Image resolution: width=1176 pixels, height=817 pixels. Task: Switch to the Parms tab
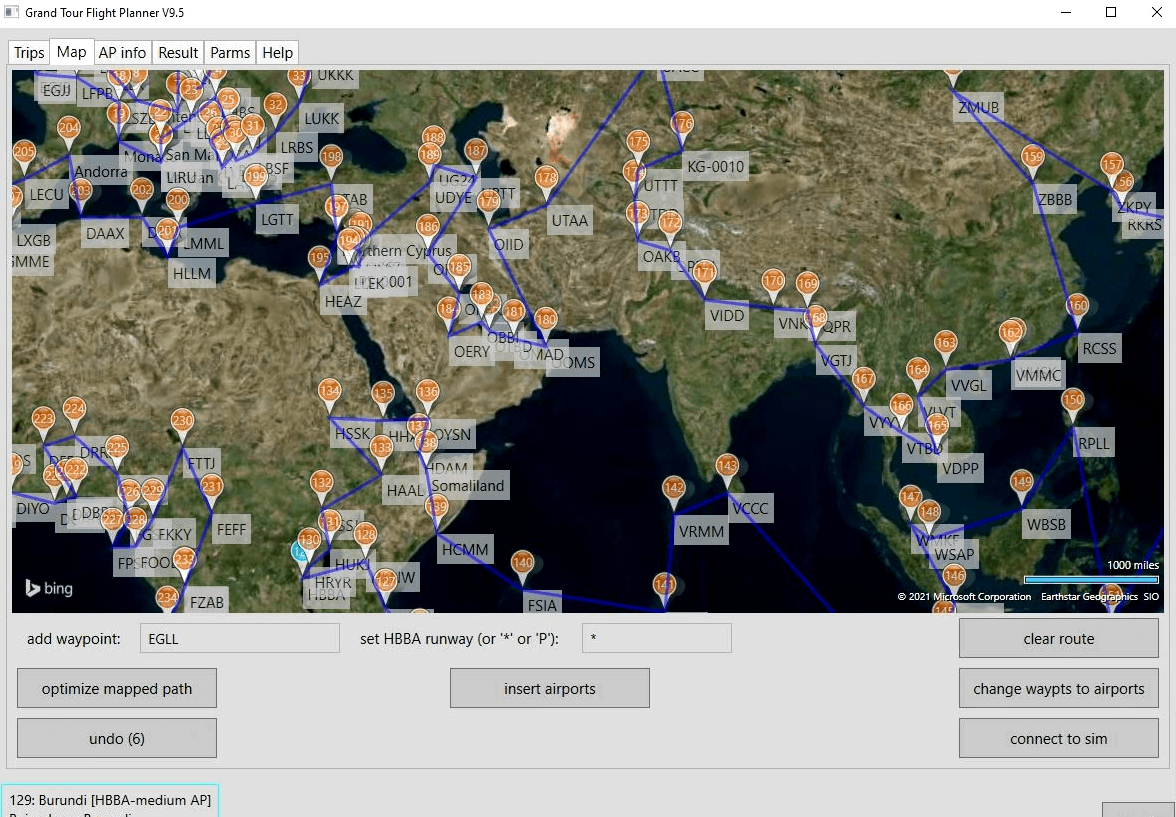tap(230, 52)
